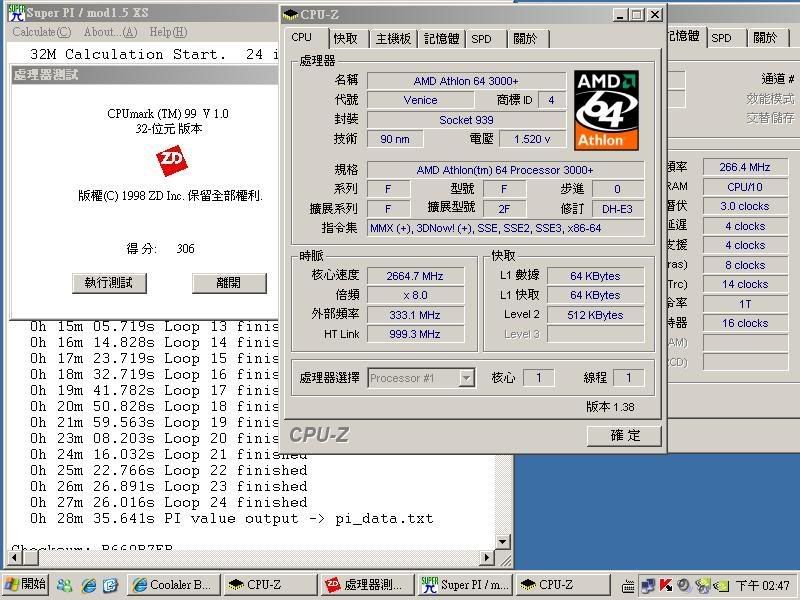Click the 離開 button in CPUmark window
The image size is (800, 600).
[x=229, y=283]
